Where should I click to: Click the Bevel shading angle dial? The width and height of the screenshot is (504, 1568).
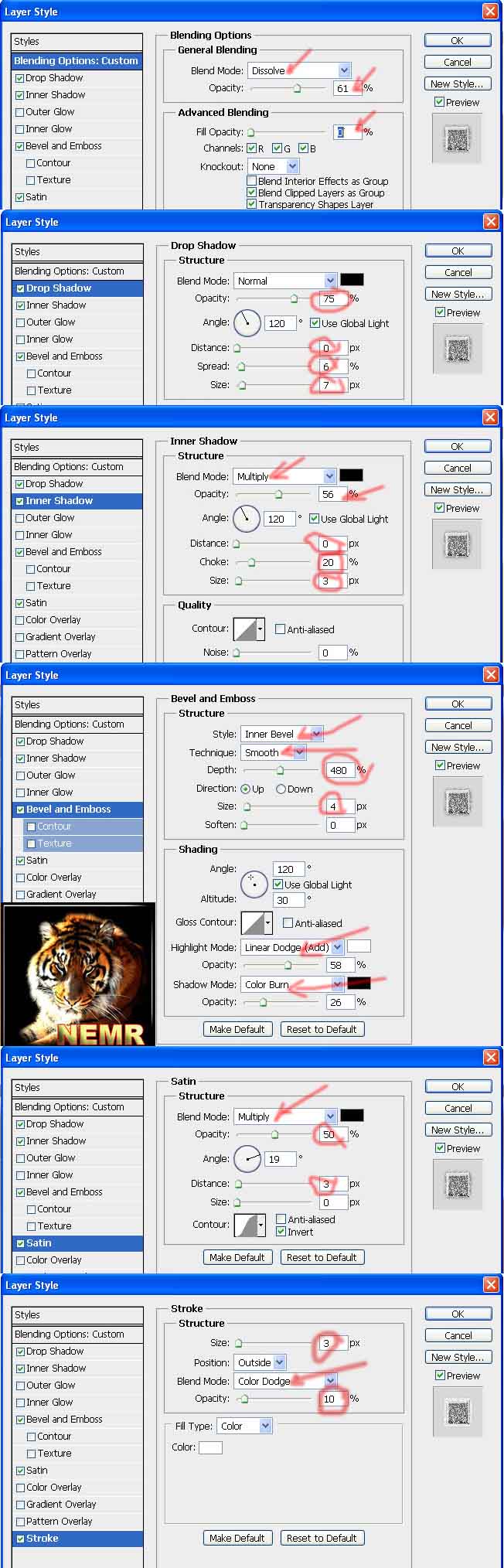tap(254, 884)
